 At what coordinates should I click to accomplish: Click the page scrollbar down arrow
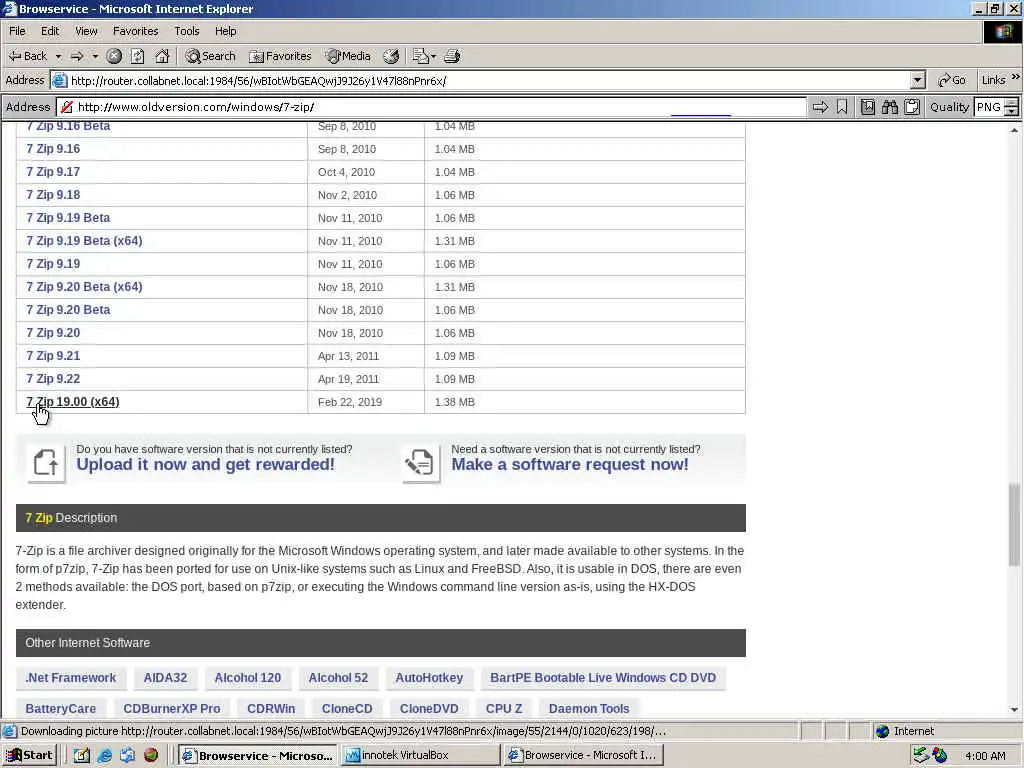pyautogui.click(x=1014, y=710)
